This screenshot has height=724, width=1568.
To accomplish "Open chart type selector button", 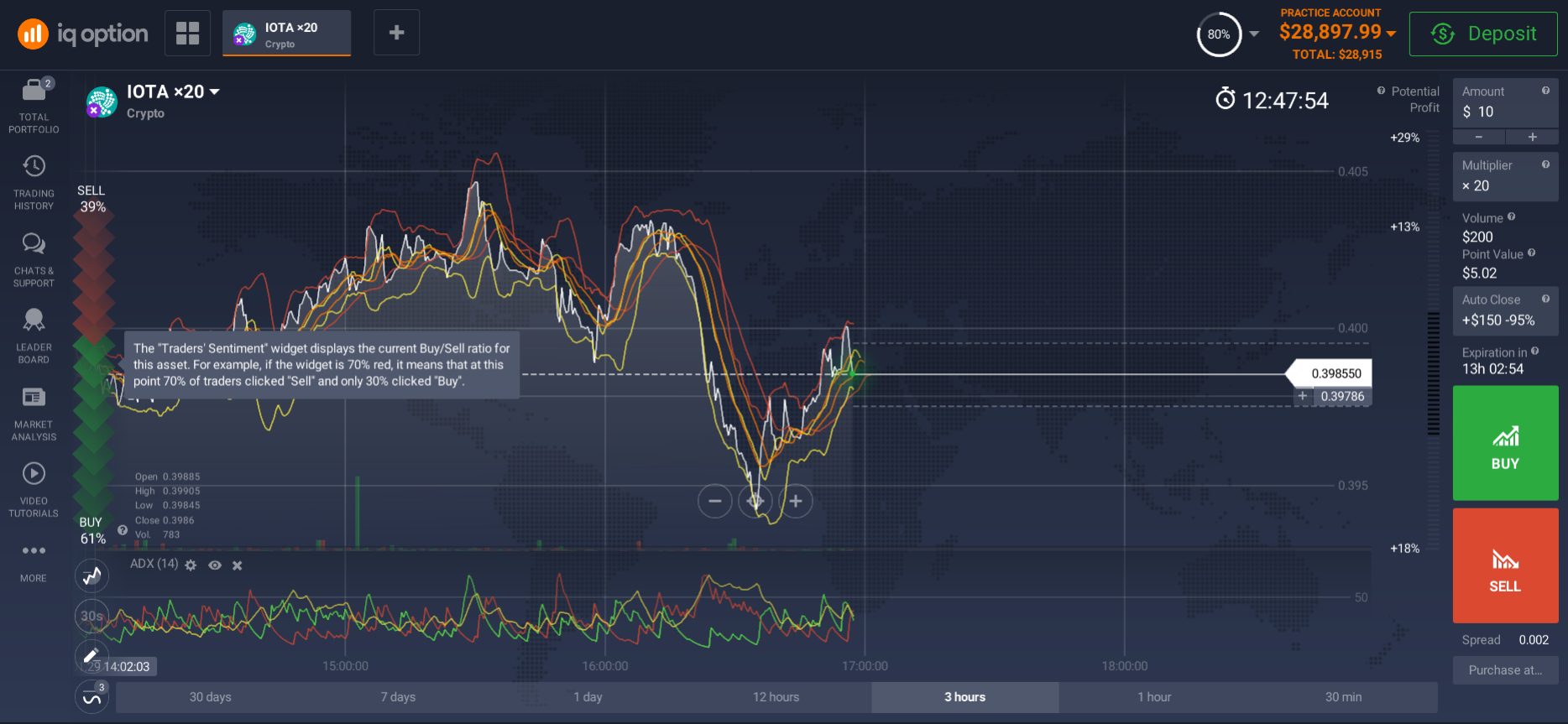I will (91, 576).
